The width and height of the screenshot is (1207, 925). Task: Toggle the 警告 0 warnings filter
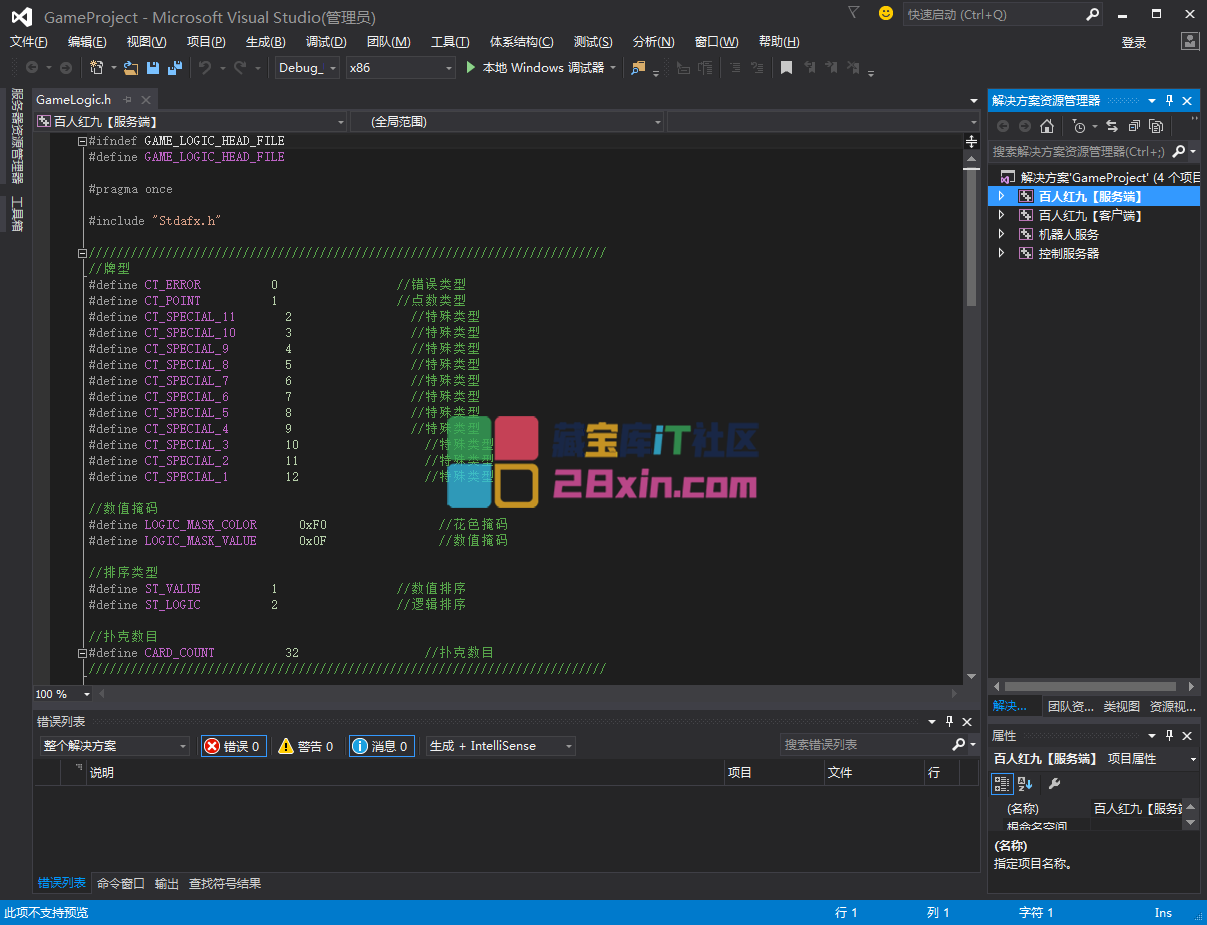tap(307, 746)
